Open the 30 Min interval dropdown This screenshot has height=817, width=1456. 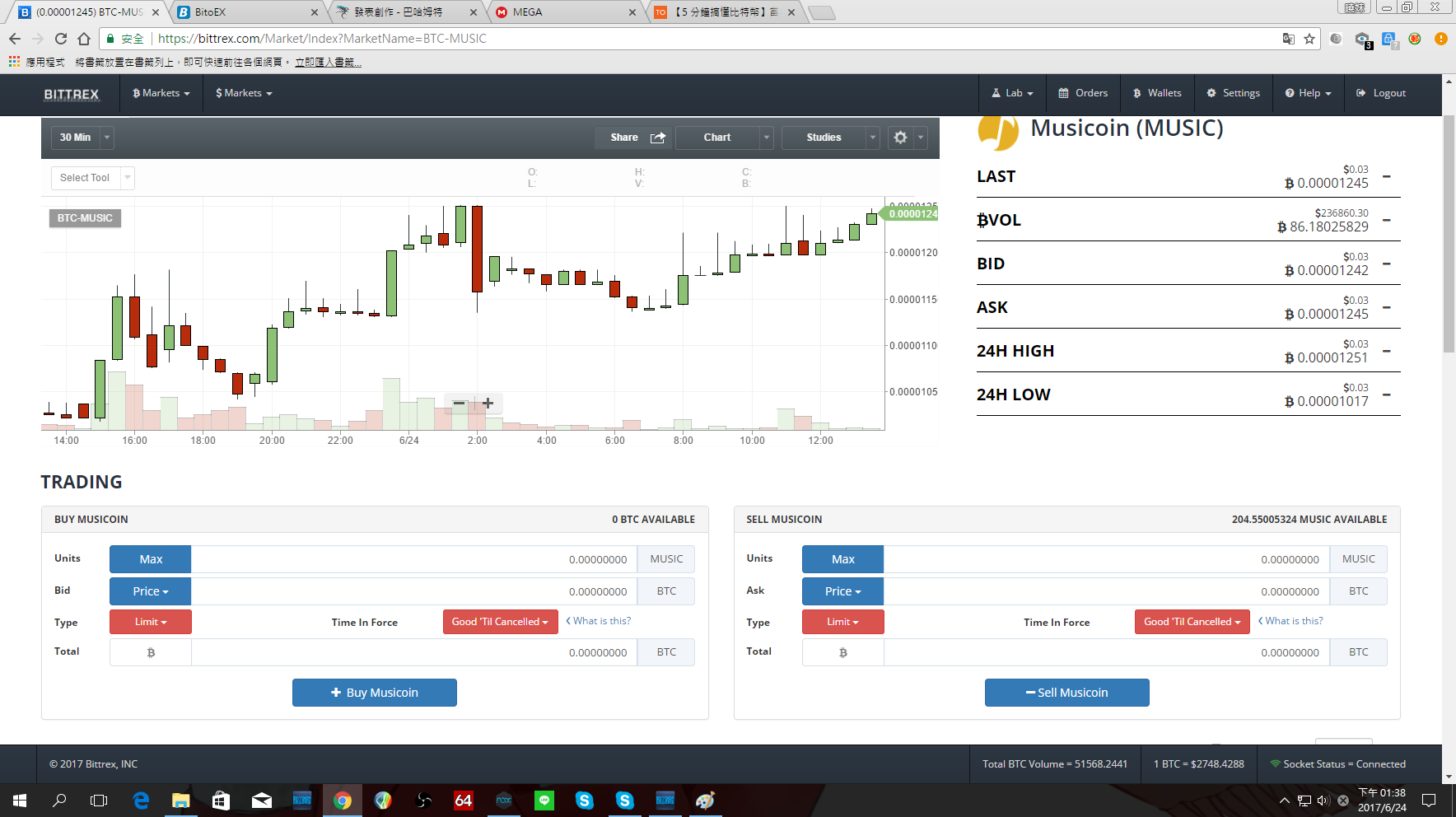pyautogui.click(x=82, y=138)
